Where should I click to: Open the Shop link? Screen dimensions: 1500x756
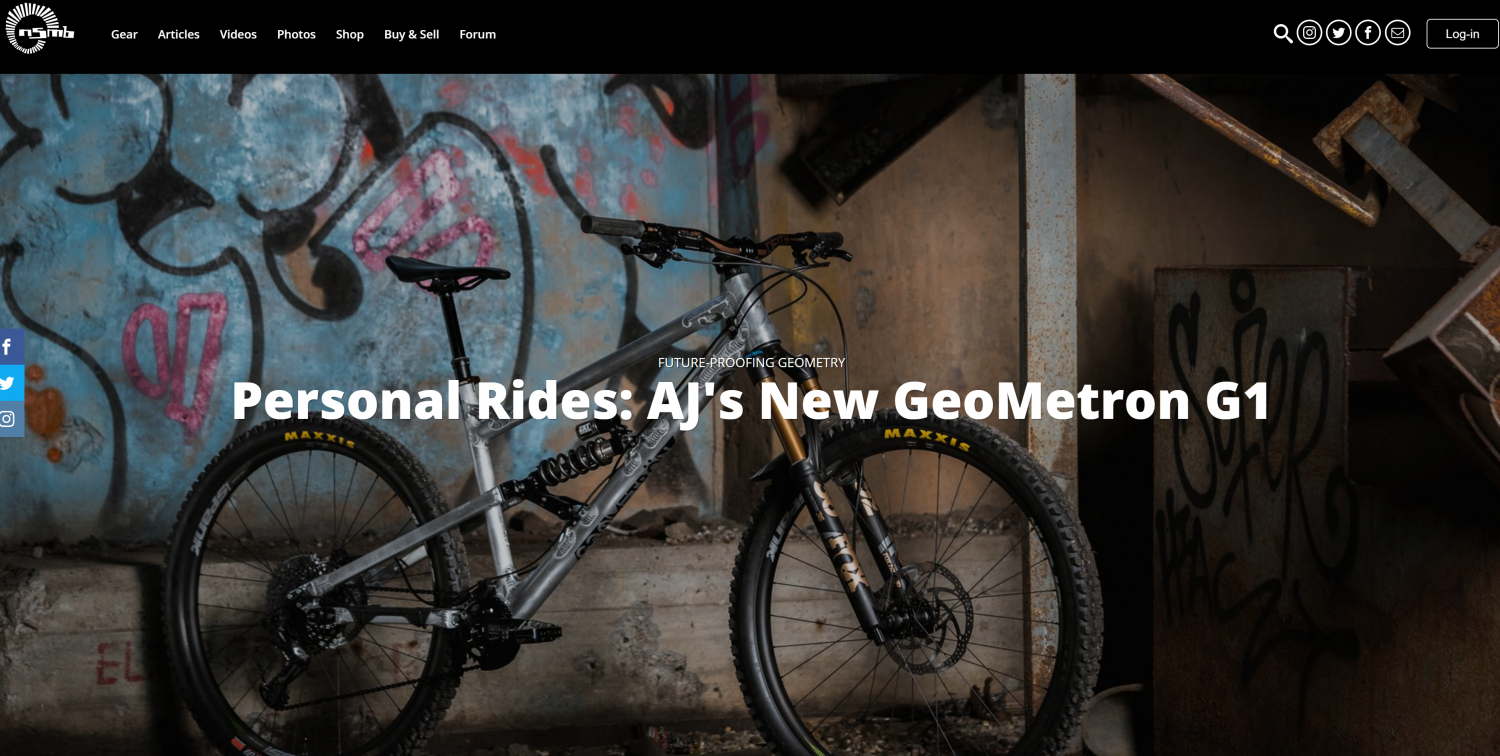coord(350,34)
